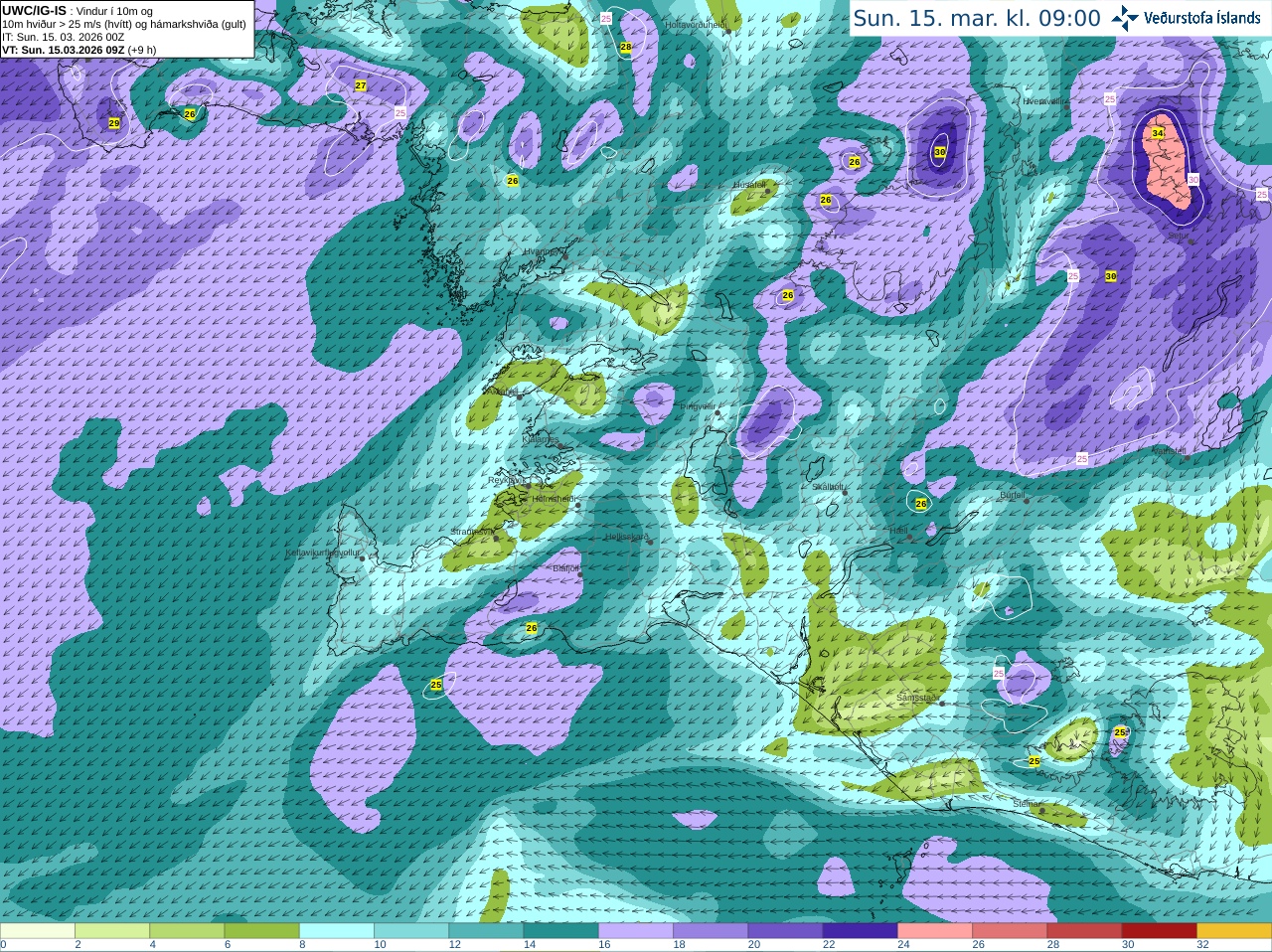1272x952 pixels.
Task: Click the Bláfjöll station label
Action: pos(565,568)
